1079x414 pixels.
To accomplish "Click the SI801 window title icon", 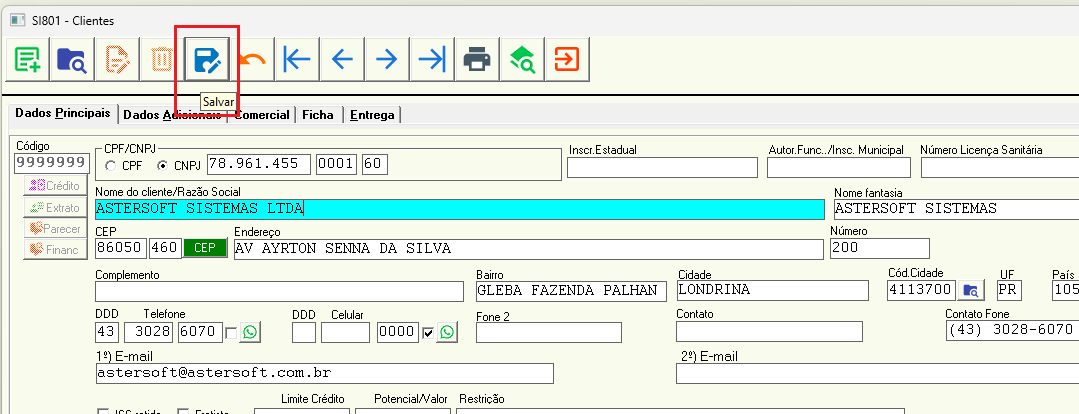I will pyautogui.click(x=17, y=20).
